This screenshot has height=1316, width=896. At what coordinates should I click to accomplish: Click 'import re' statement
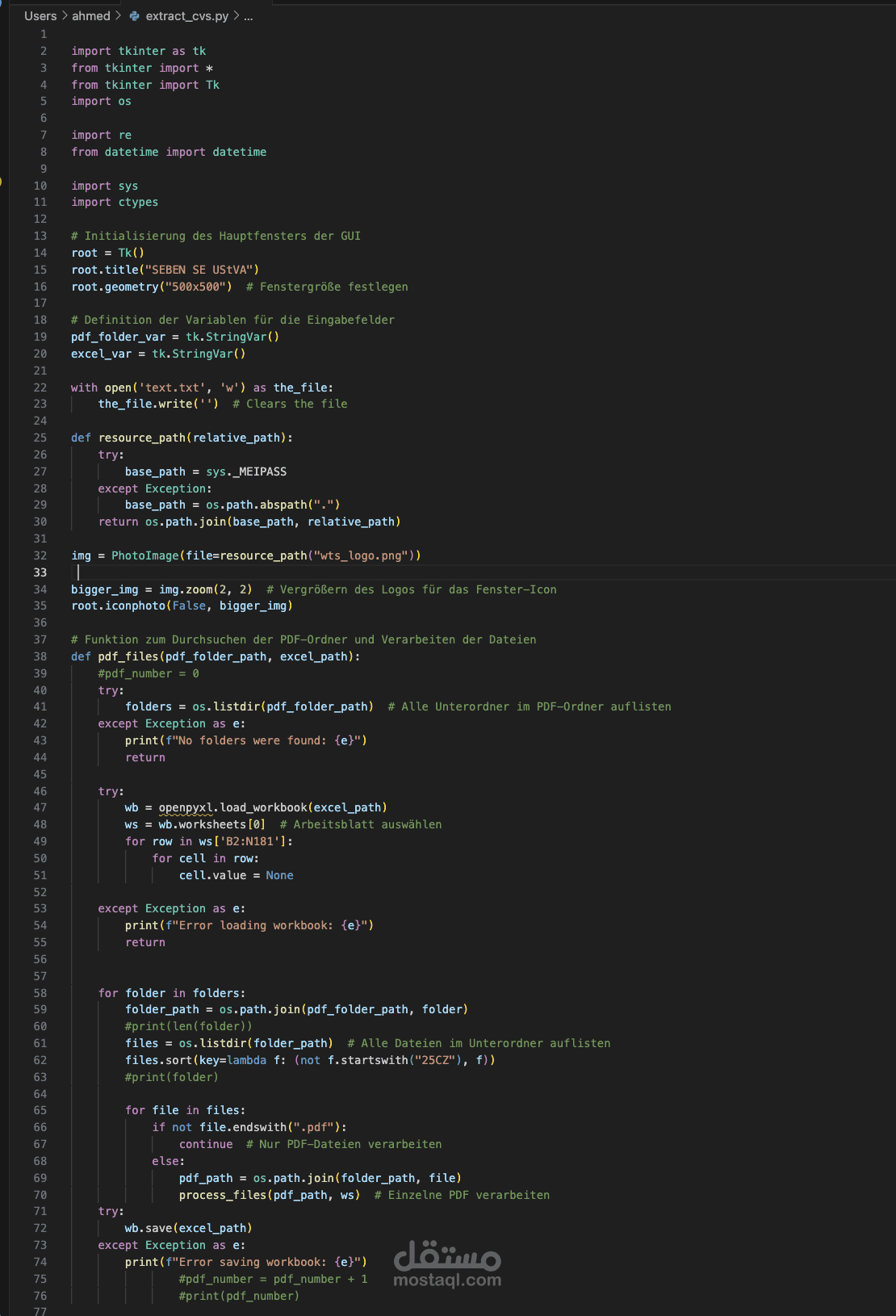101,135
